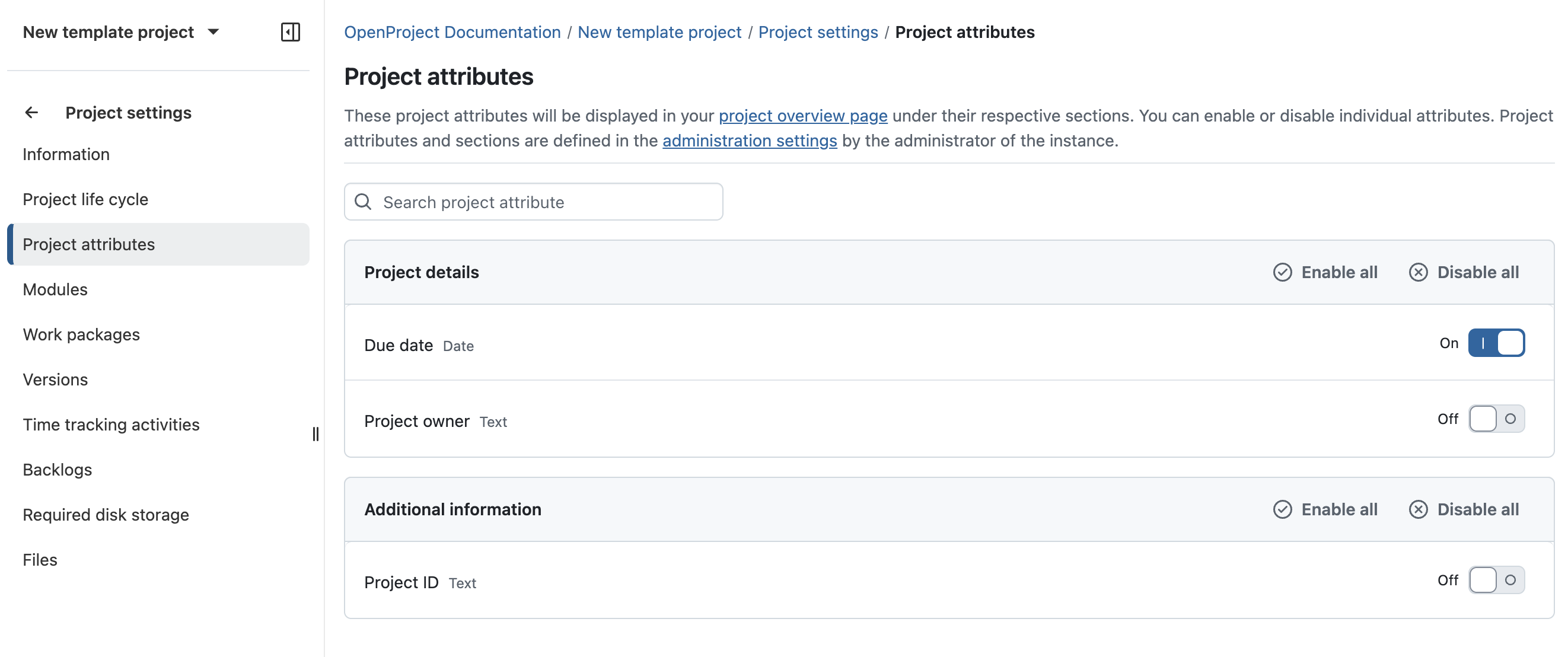Expand the Project details section header

(x=421, y=272)
